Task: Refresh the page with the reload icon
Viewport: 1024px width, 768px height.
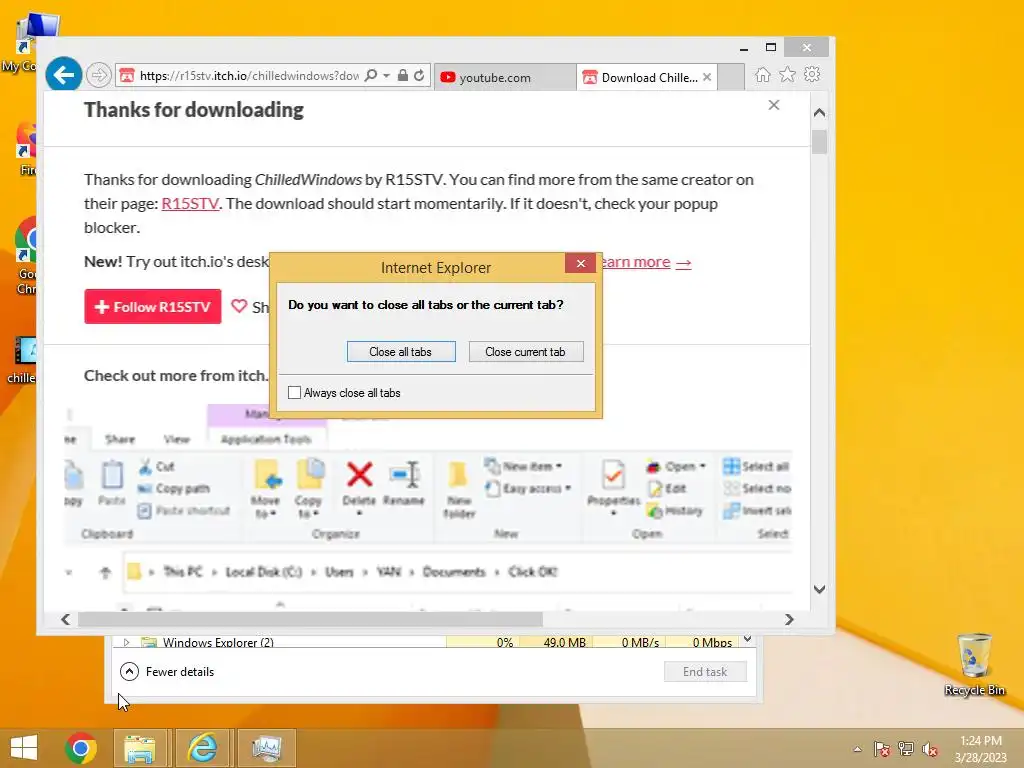Action: coord(419,76)
